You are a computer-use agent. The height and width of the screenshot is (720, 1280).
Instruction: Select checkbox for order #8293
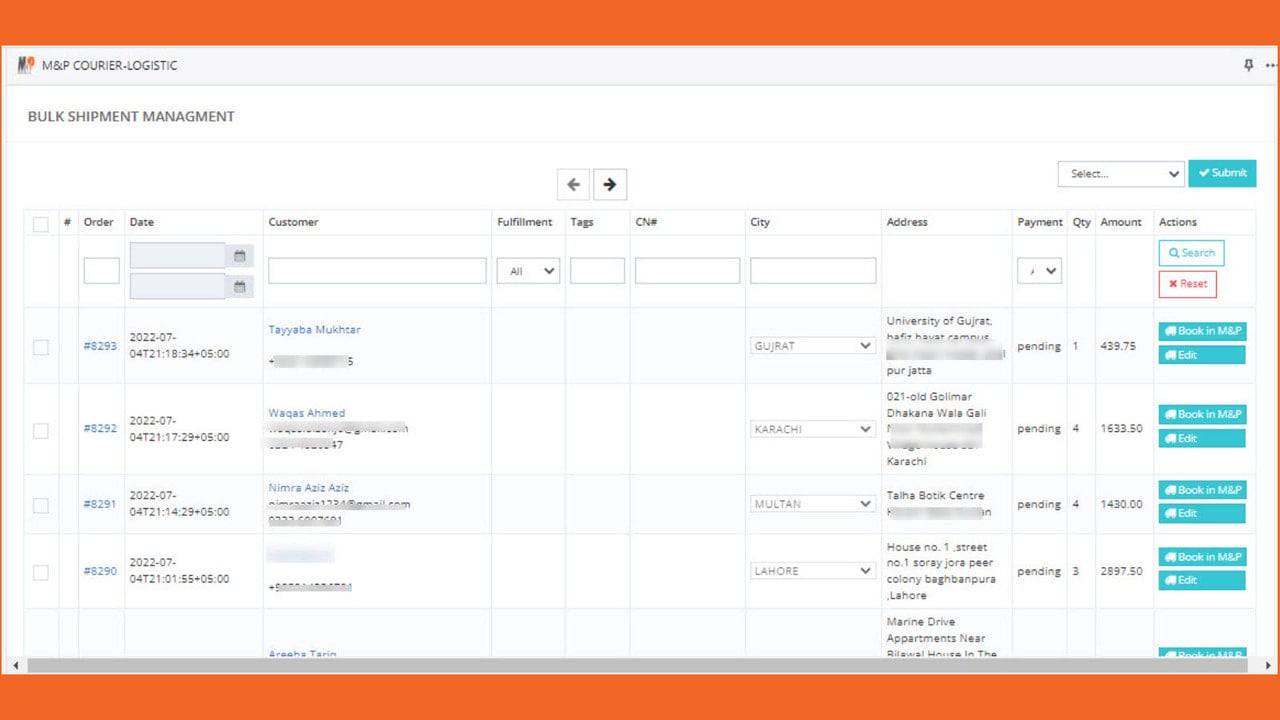tap(41, 347)
